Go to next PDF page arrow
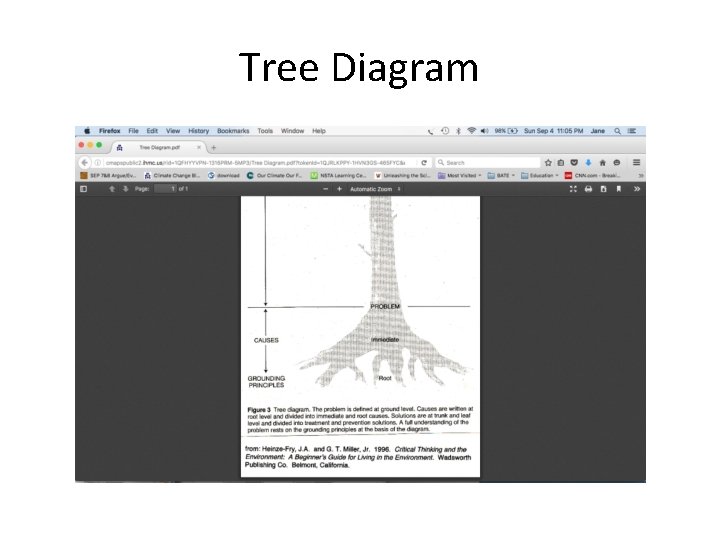The height and width of the screenshot is (540, 720). click(125, 189)
